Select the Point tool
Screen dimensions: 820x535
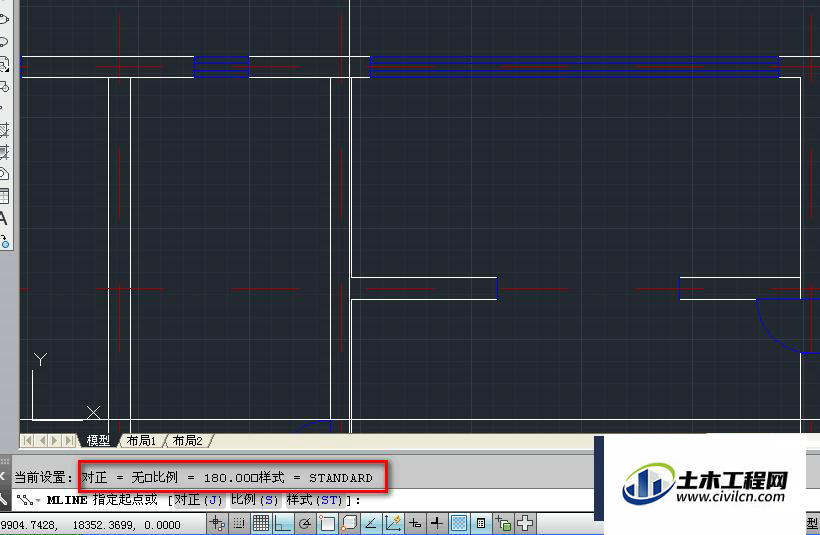tap(3, 108)
